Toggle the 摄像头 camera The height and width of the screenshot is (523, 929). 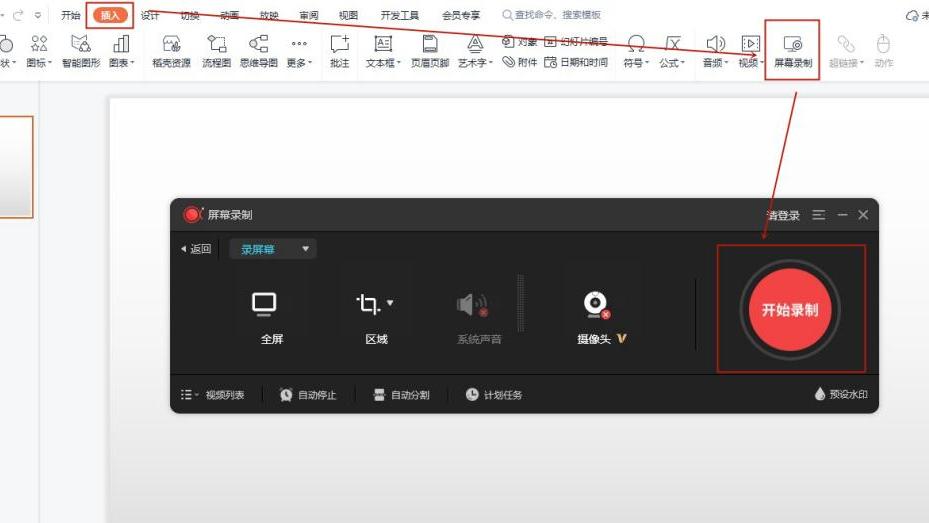[601, 317]
